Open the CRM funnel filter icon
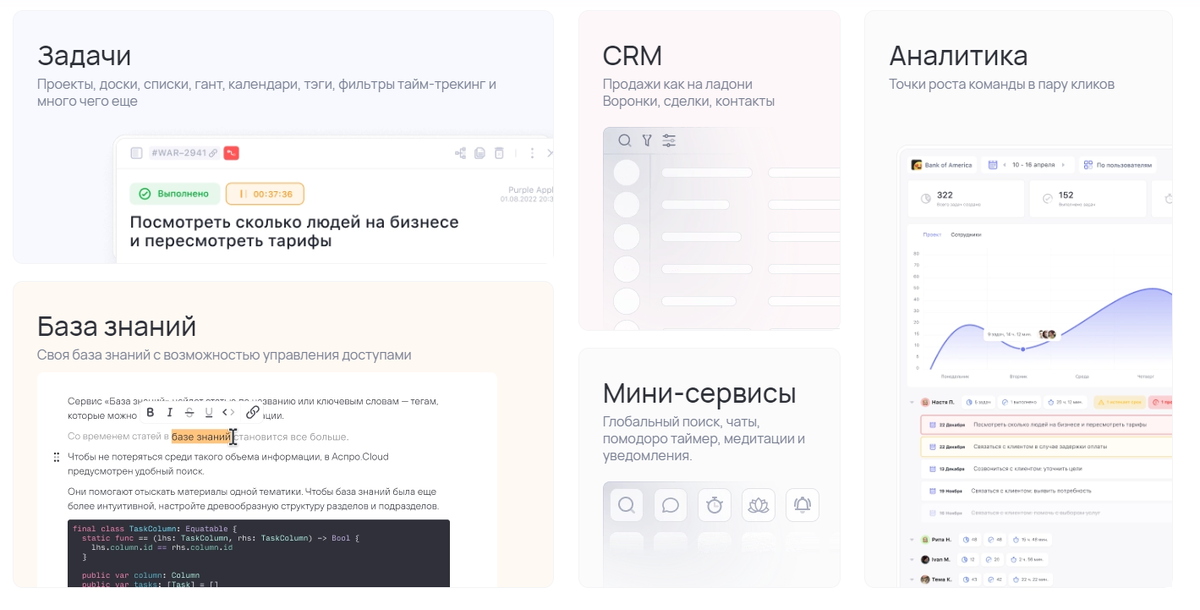 647,141
